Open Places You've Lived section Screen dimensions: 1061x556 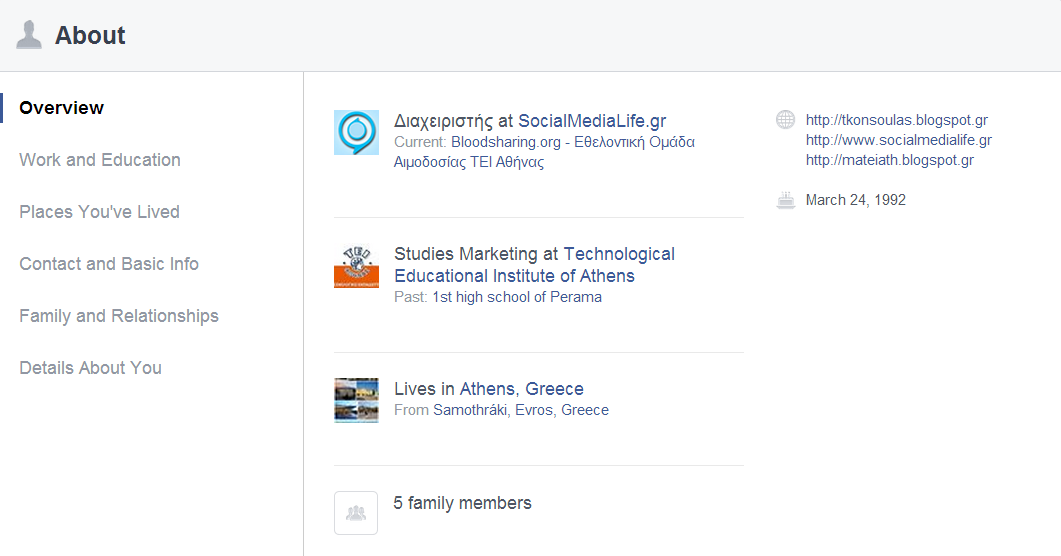[99, 212]
